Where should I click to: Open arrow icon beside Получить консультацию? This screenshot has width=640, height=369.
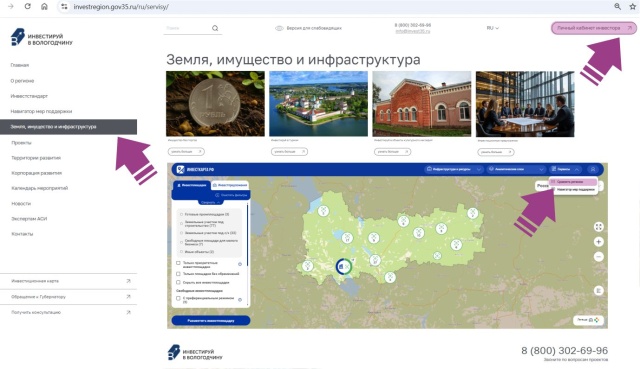(129, 312)
